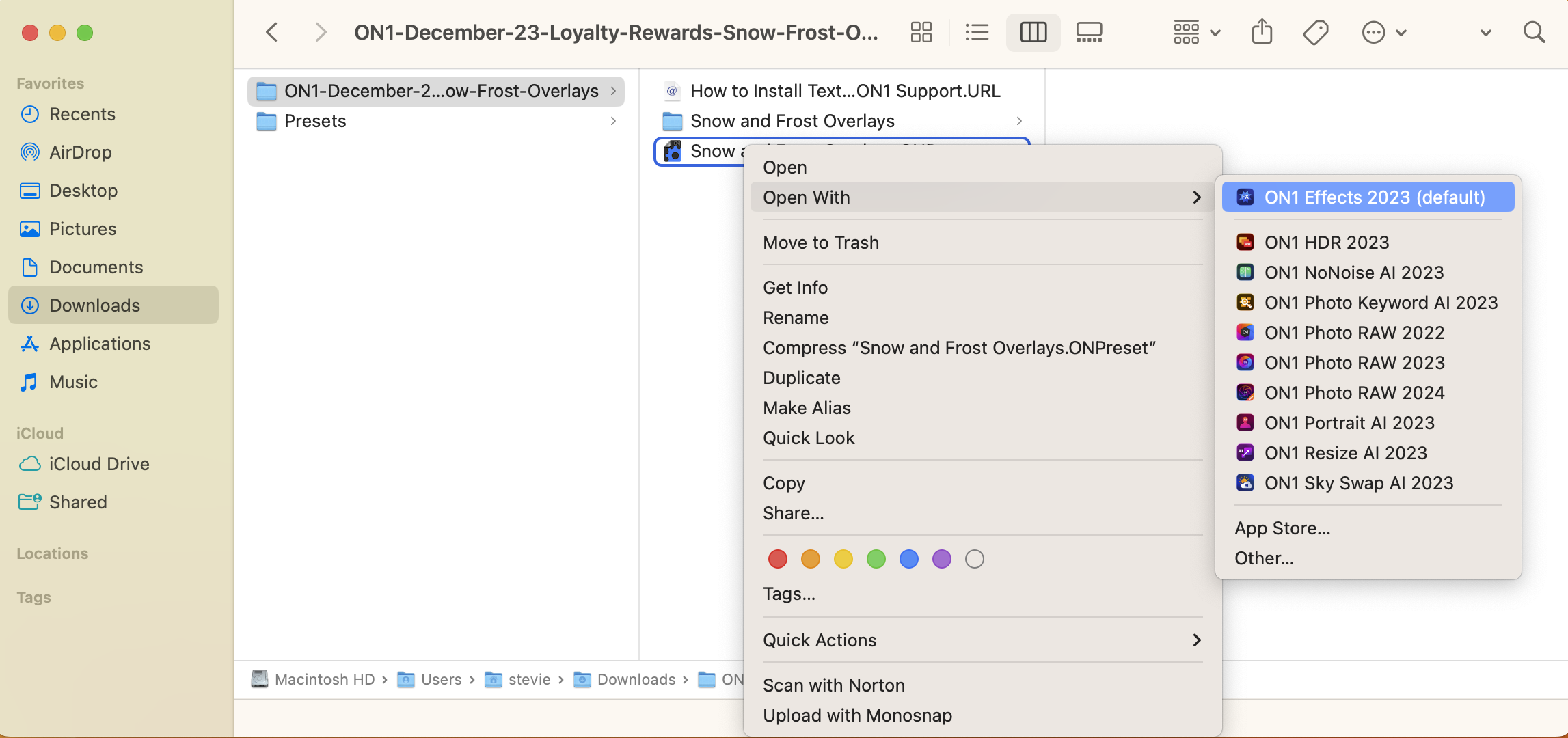1568x738 pixels.
Task: Apply the red color tag
Action: pyautogui.click(x=778, y=559)
